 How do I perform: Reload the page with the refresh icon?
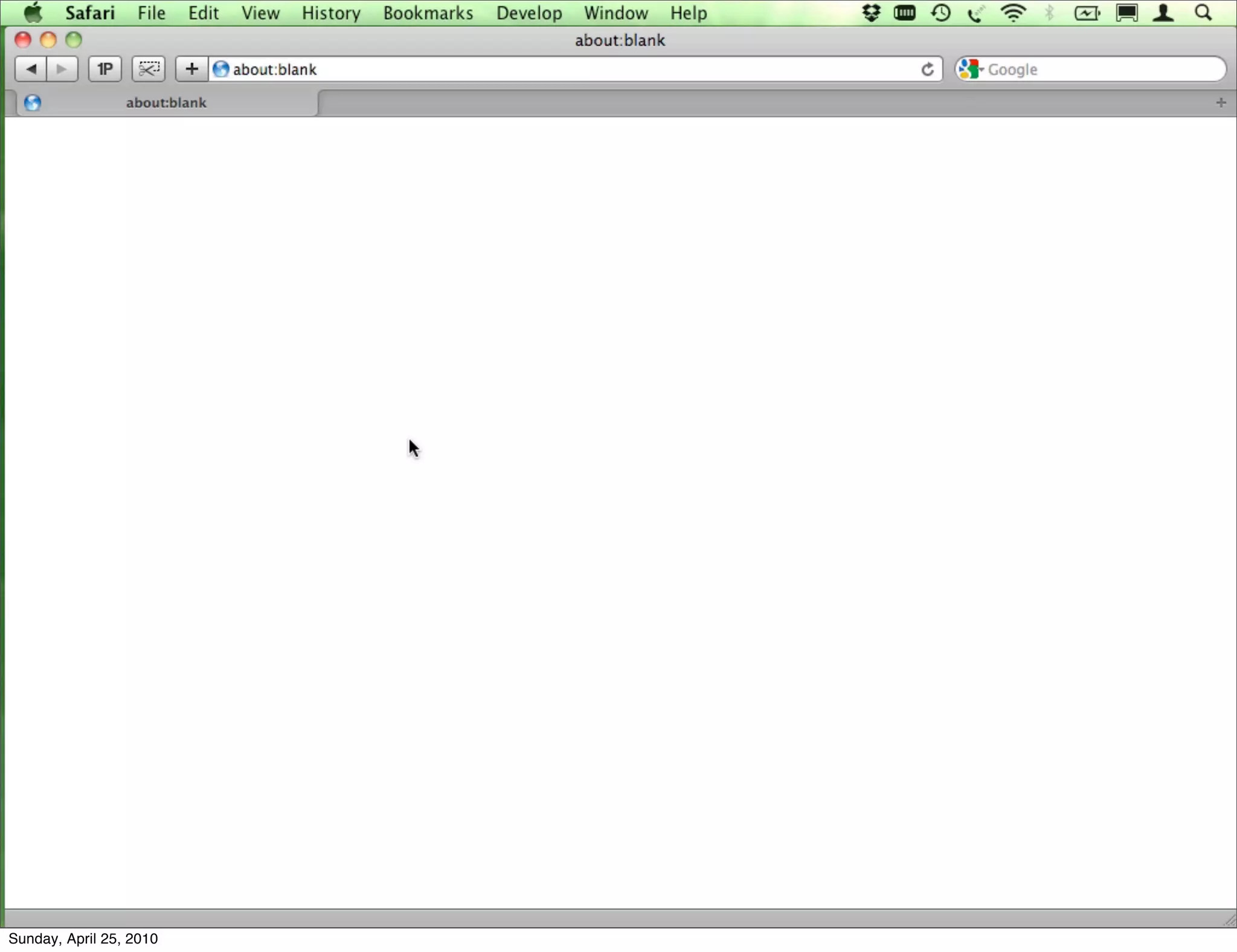pyautogui.click(x=927, y=69)
